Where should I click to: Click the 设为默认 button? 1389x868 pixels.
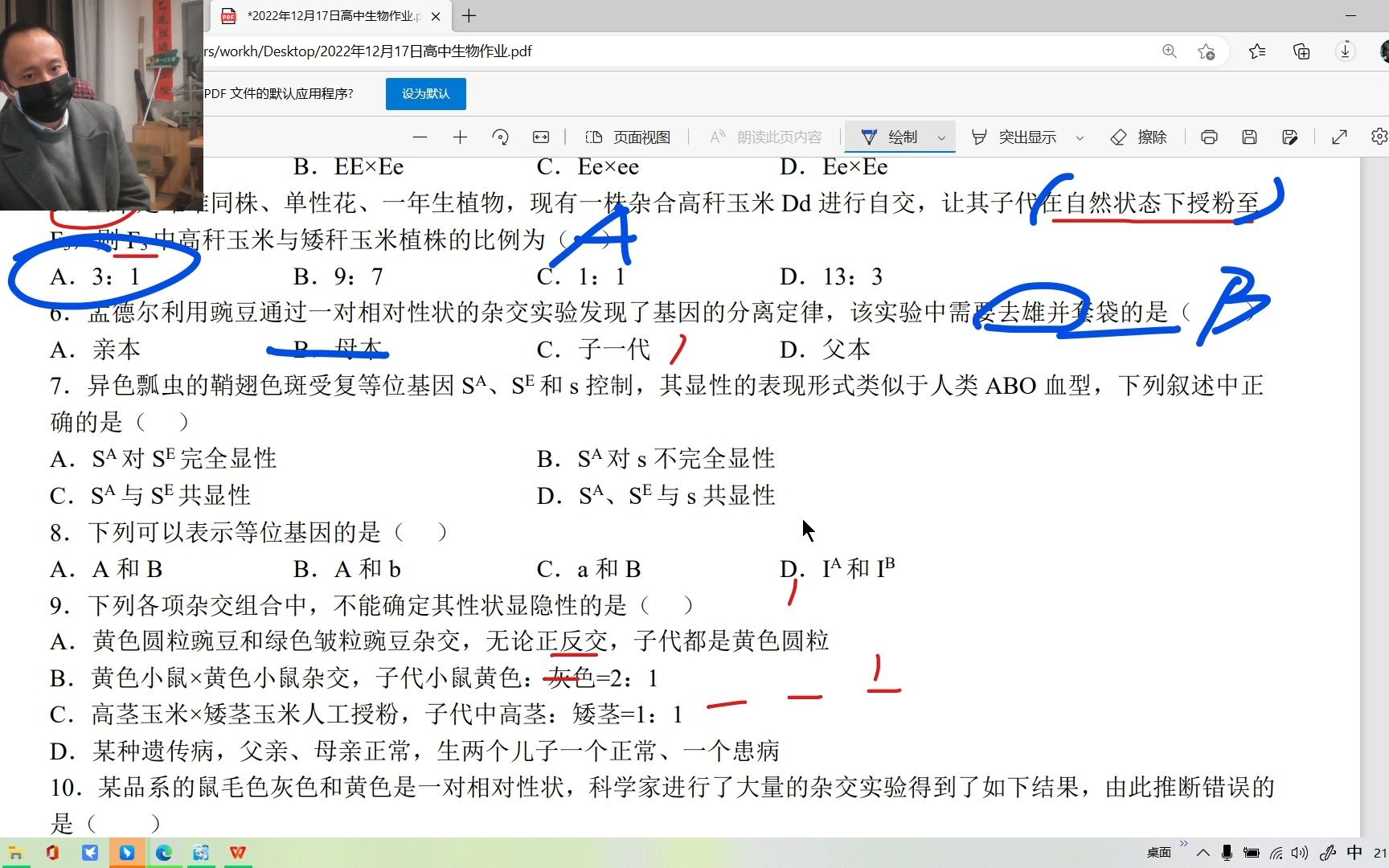(x=425, y=93)
